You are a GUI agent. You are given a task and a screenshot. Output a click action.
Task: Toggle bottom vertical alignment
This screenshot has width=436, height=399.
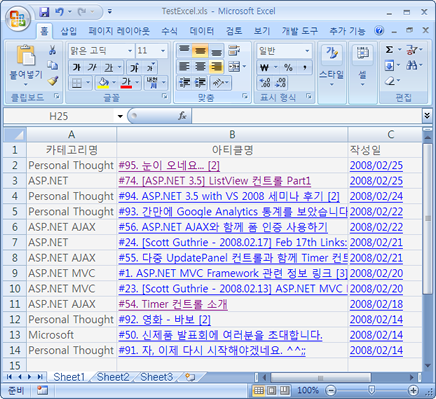pyautogui.click(x=216, y=51)
